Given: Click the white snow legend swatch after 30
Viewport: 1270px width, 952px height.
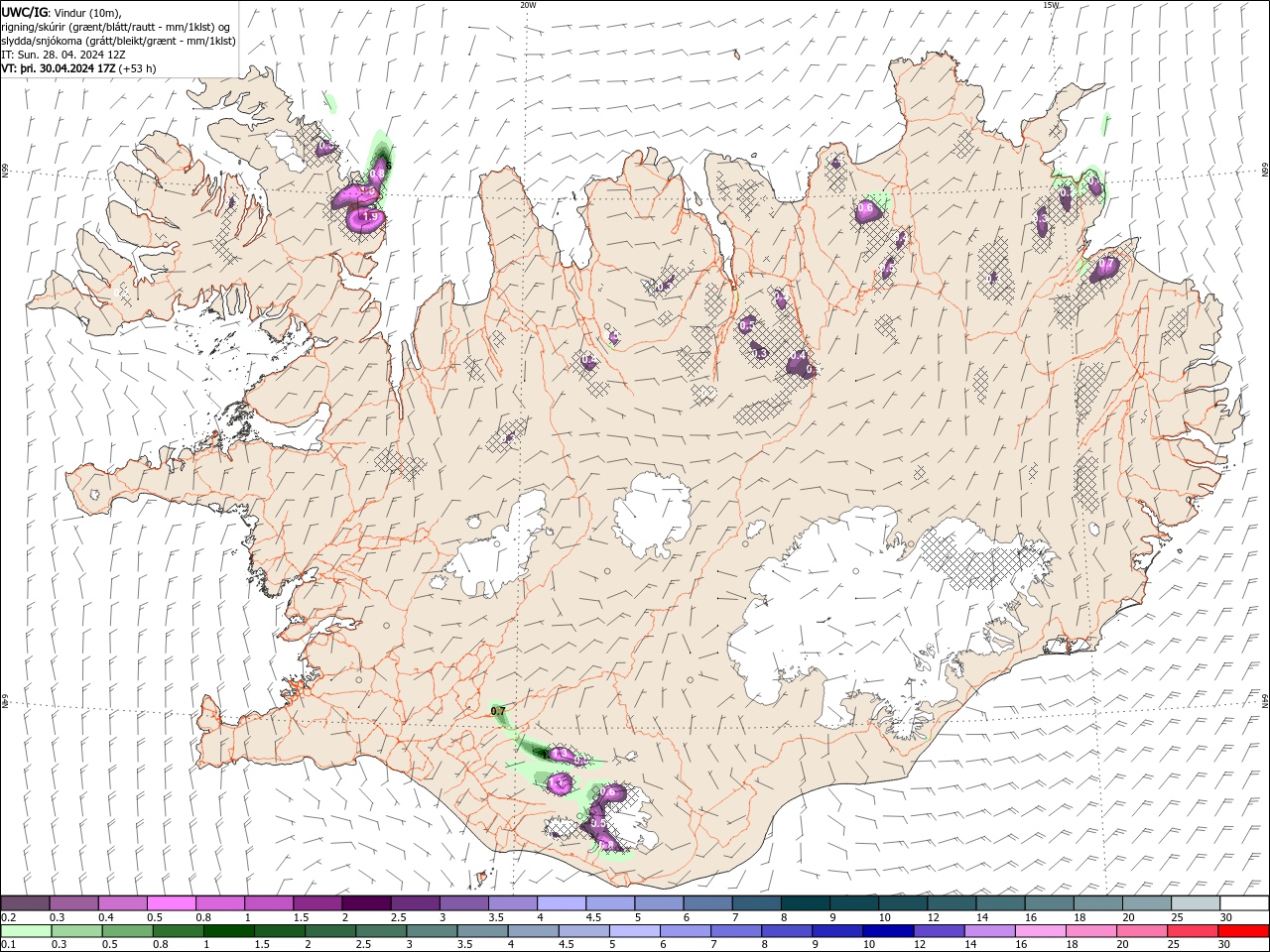Looking at the screenshot, I should 1244,902.
